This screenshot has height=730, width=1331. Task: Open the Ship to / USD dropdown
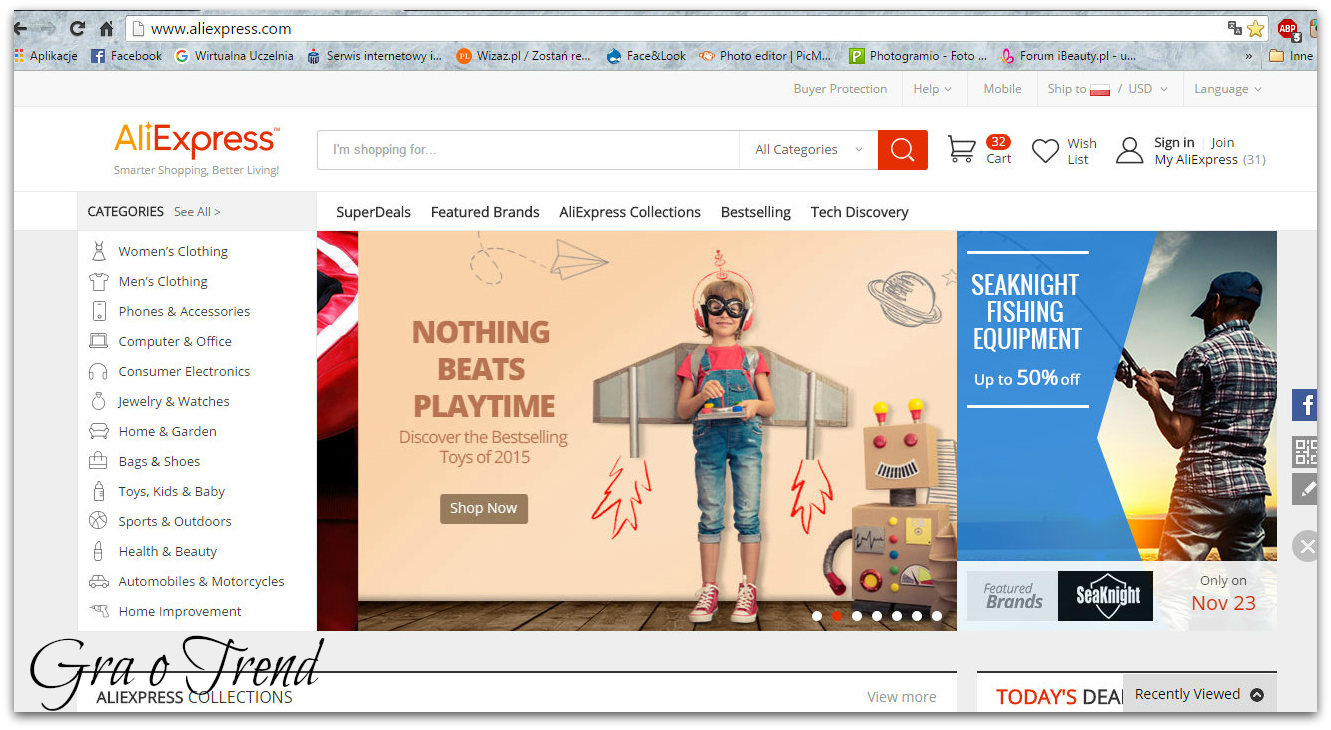pos(1107,89)
